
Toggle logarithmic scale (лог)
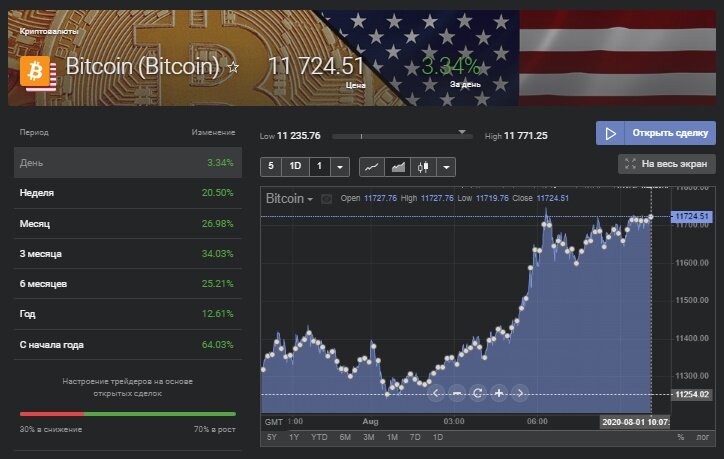(x=703, y=437)
